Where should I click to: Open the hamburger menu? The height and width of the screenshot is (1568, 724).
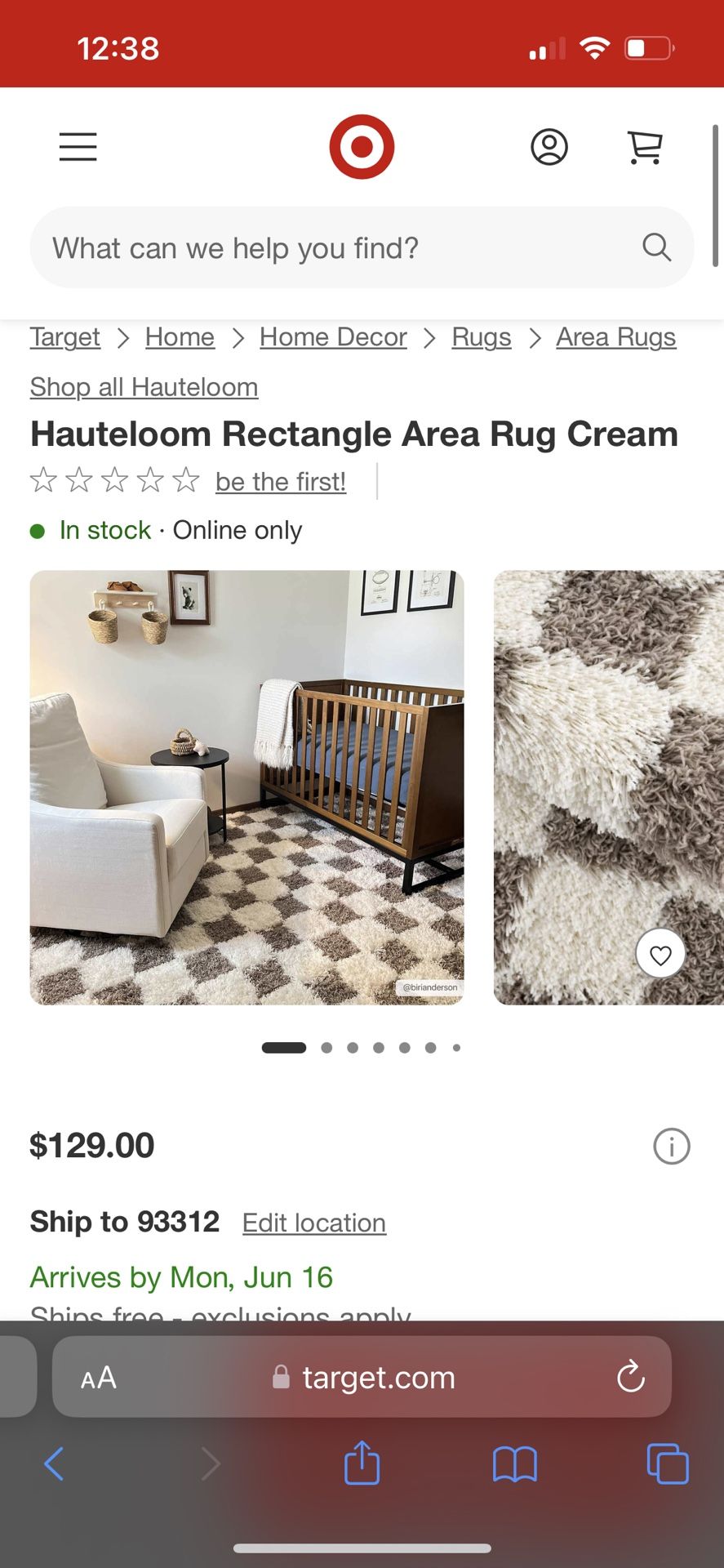(78, 147)
